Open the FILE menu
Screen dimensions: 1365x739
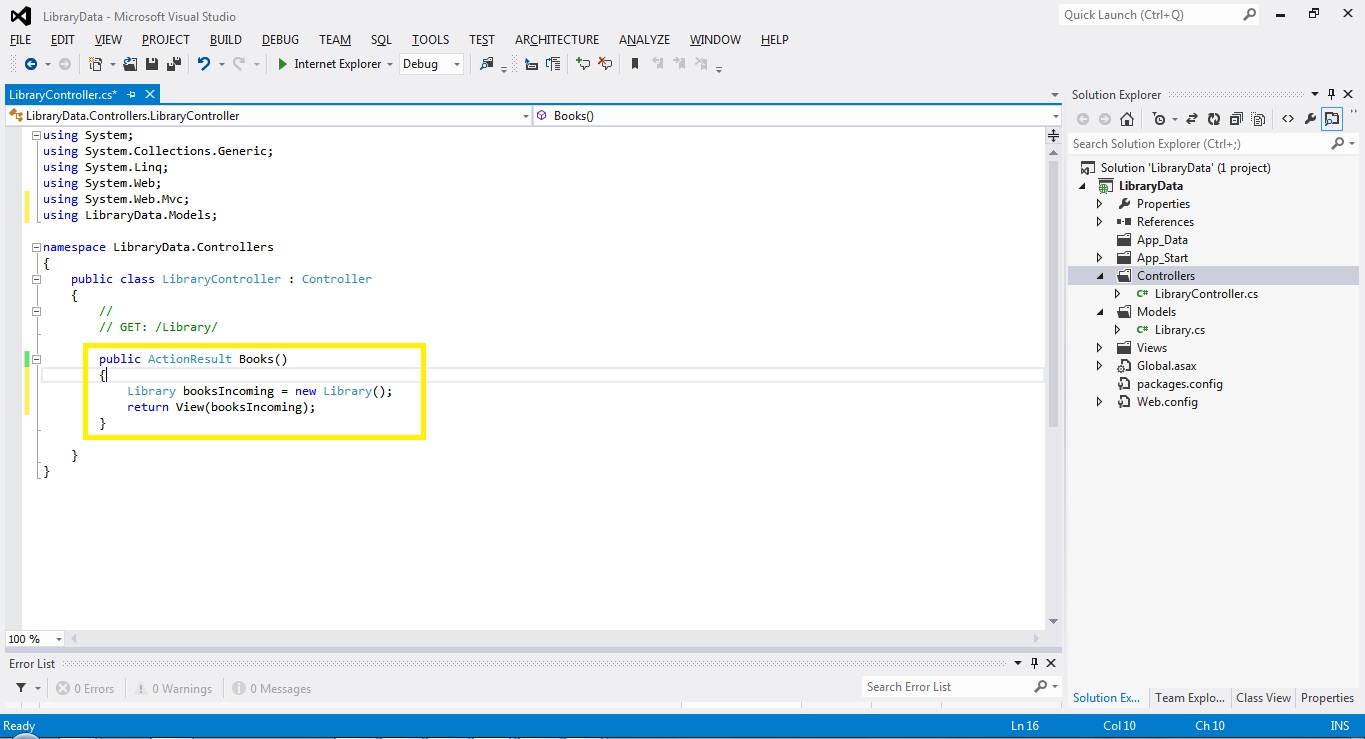click(x=21, y=40)
